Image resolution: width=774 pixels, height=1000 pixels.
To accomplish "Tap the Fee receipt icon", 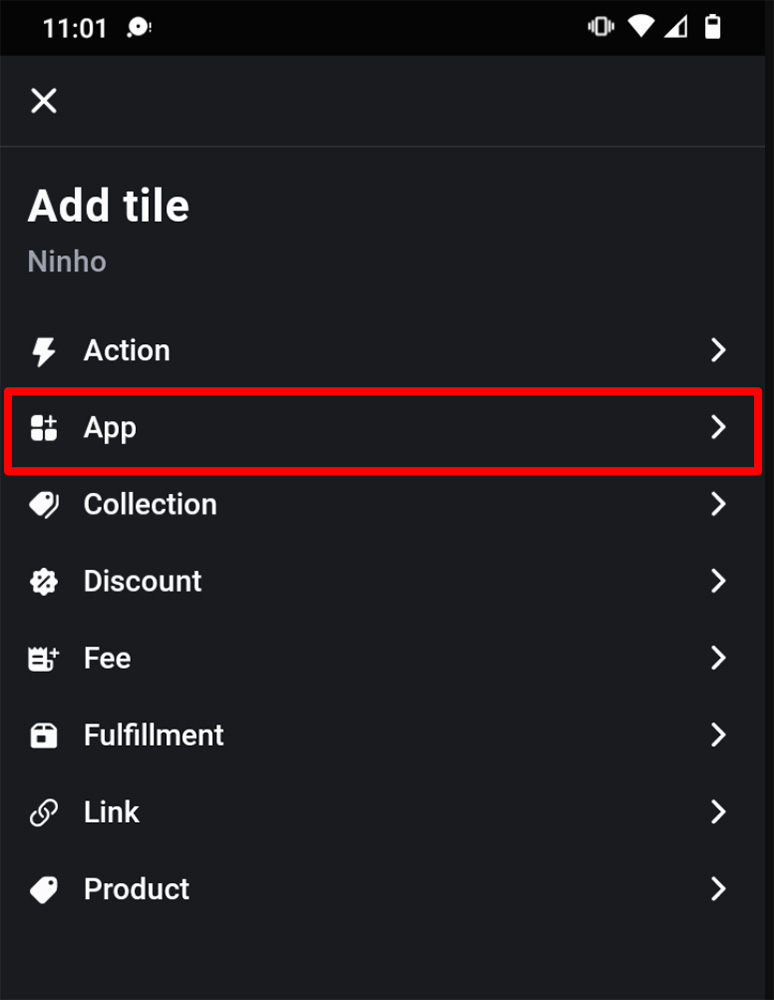I will [43, 659].
